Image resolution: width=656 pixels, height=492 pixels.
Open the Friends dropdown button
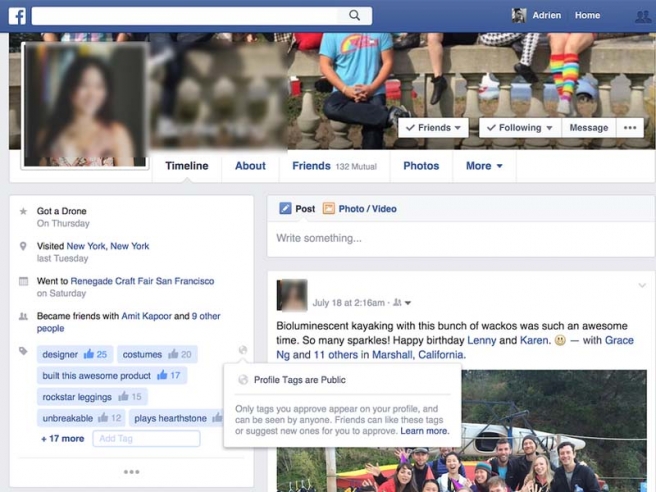pos(434,128)
